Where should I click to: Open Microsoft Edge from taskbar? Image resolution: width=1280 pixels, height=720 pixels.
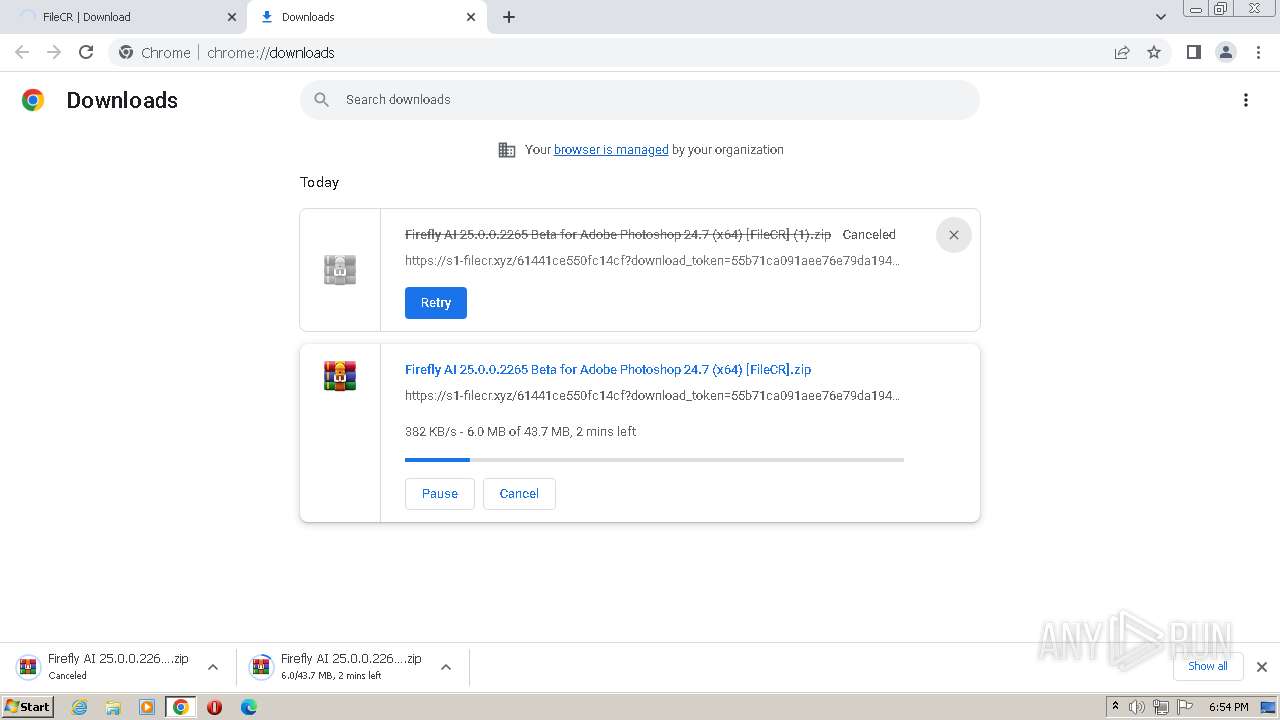[x=249, y=707]
